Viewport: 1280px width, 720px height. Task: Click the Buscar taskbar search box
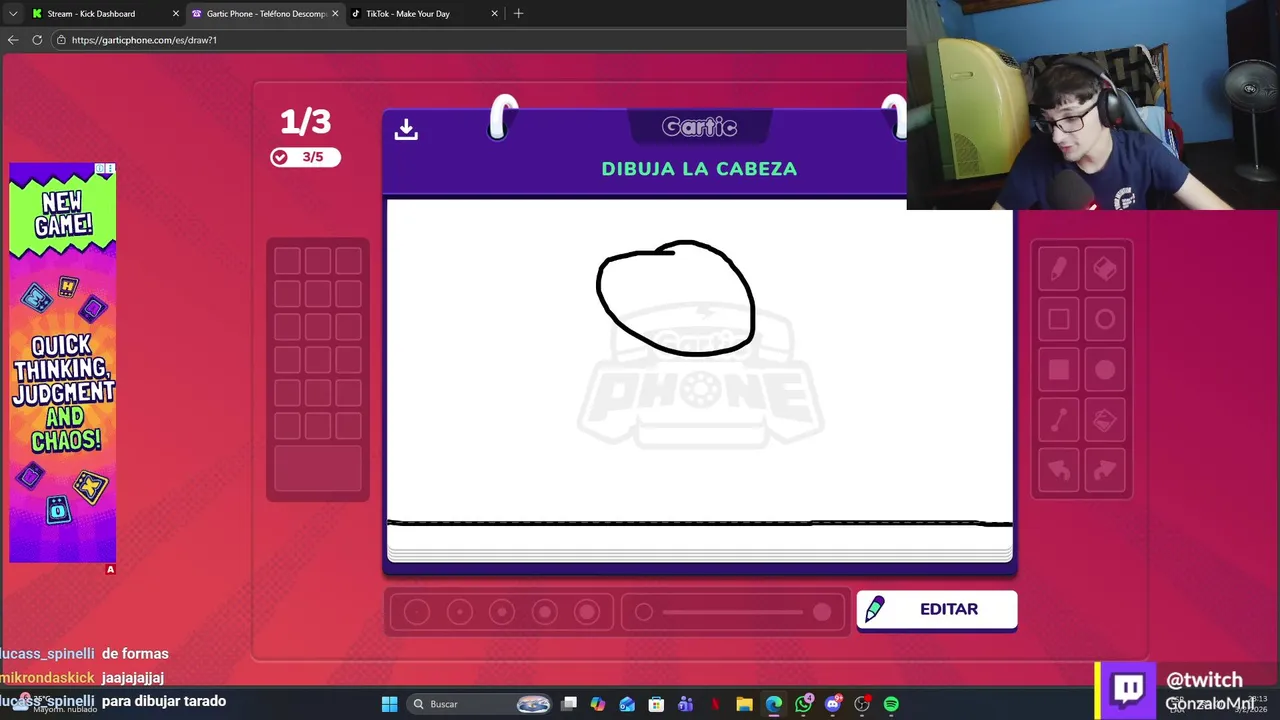(481, 704)
